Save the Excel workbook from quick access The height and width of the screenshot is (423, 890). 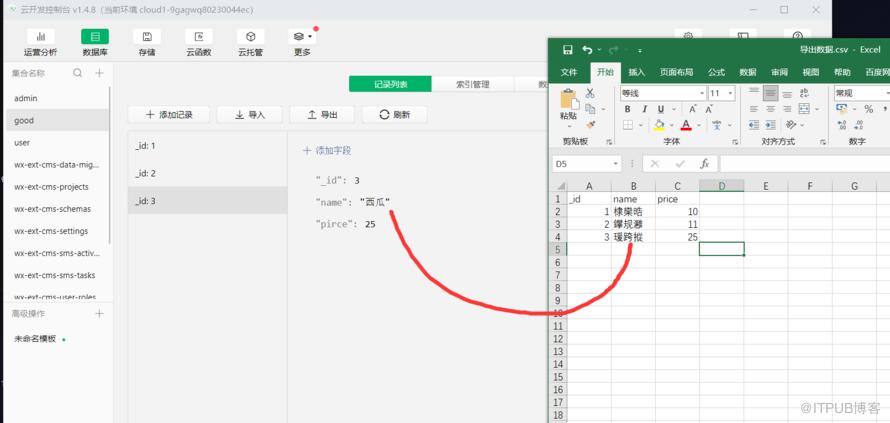[568, 50]
